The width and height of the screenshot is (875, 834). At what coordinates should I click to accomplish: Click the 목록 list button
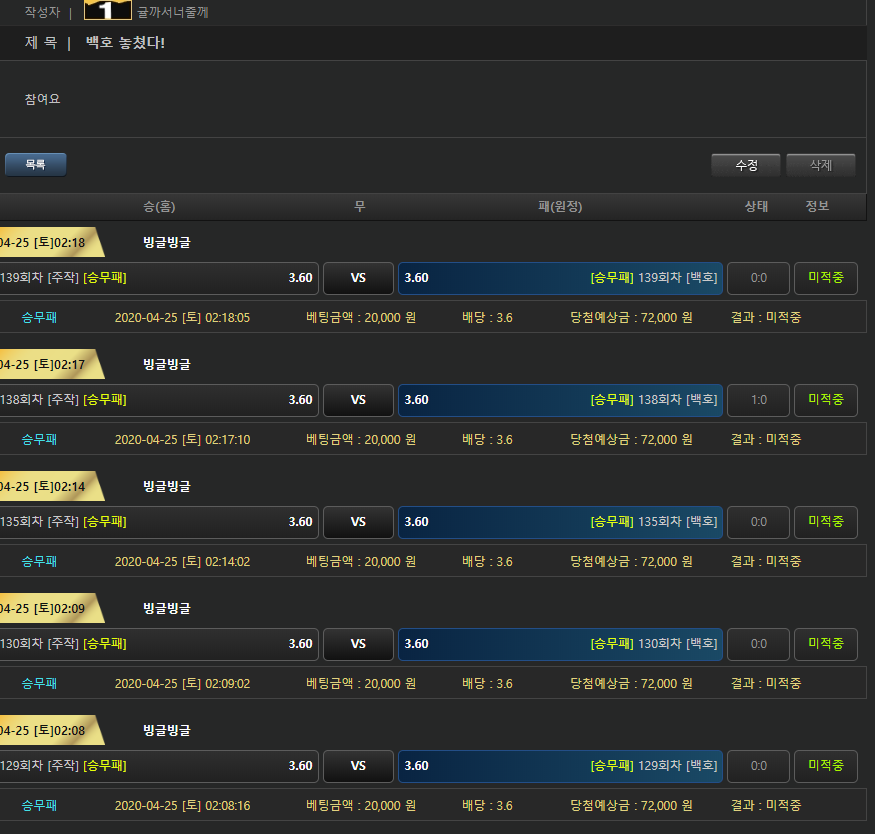(x=35, y=165)
